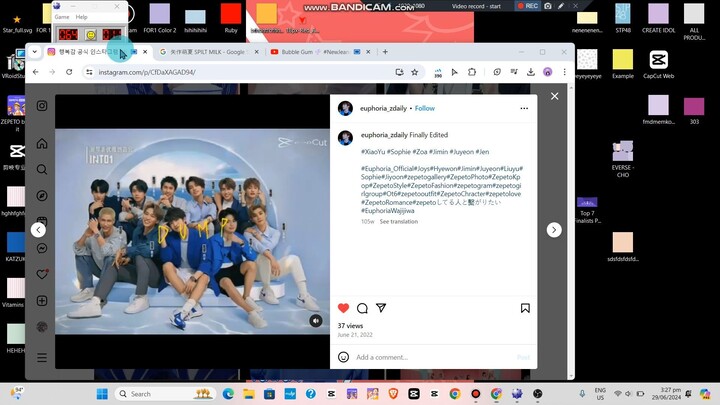Bookmark this page with star icon
720x405 pixels.
click(x=415, y=72)
